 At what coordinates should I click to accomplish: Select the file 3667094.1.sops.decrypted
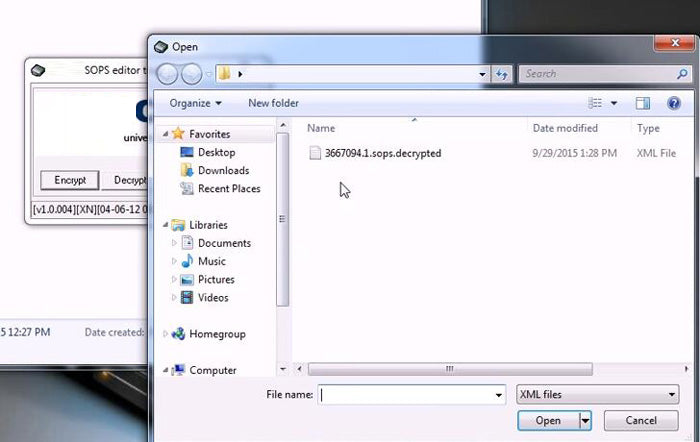[383, 153]
